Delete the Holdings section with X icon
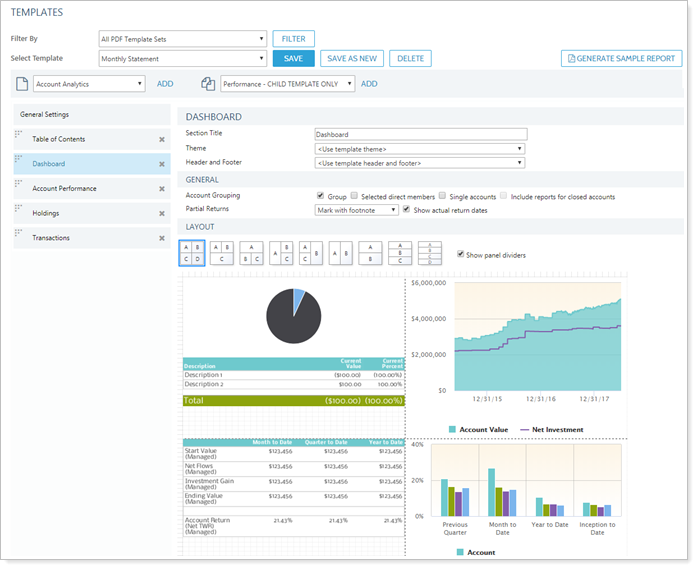697x569 pixels. [x=161, y=213]
